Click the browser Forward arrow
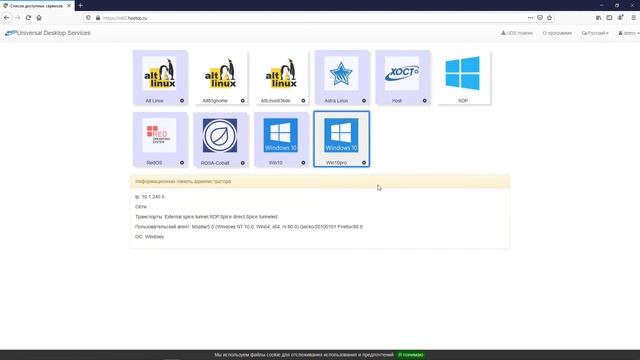 18,18
